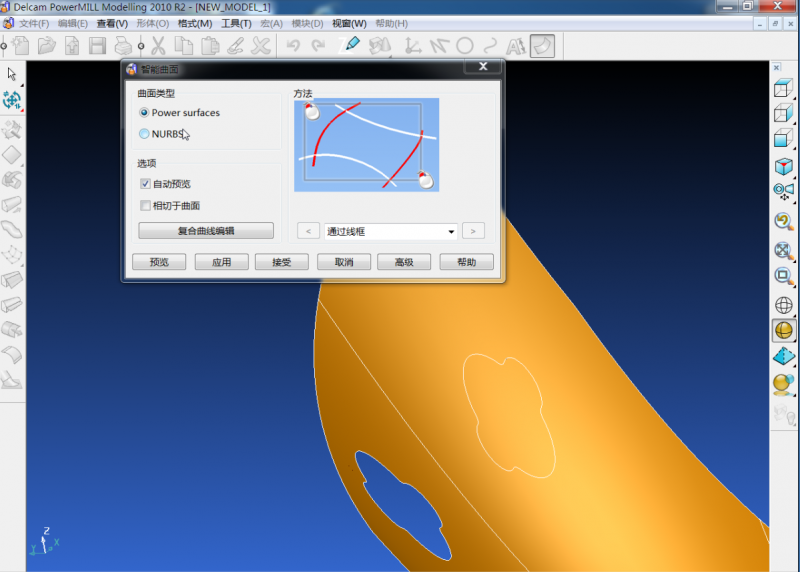
Task: Open the workplane axes tool
Action: 412,46
